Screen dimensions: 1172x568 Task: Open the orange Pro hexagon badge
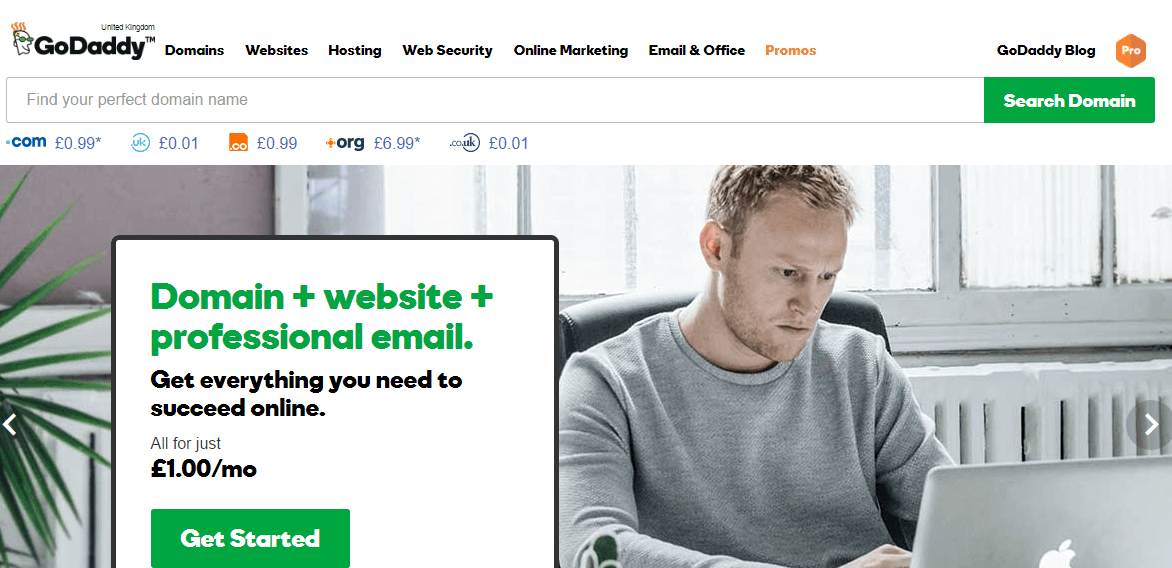(x=1131, y=51)
